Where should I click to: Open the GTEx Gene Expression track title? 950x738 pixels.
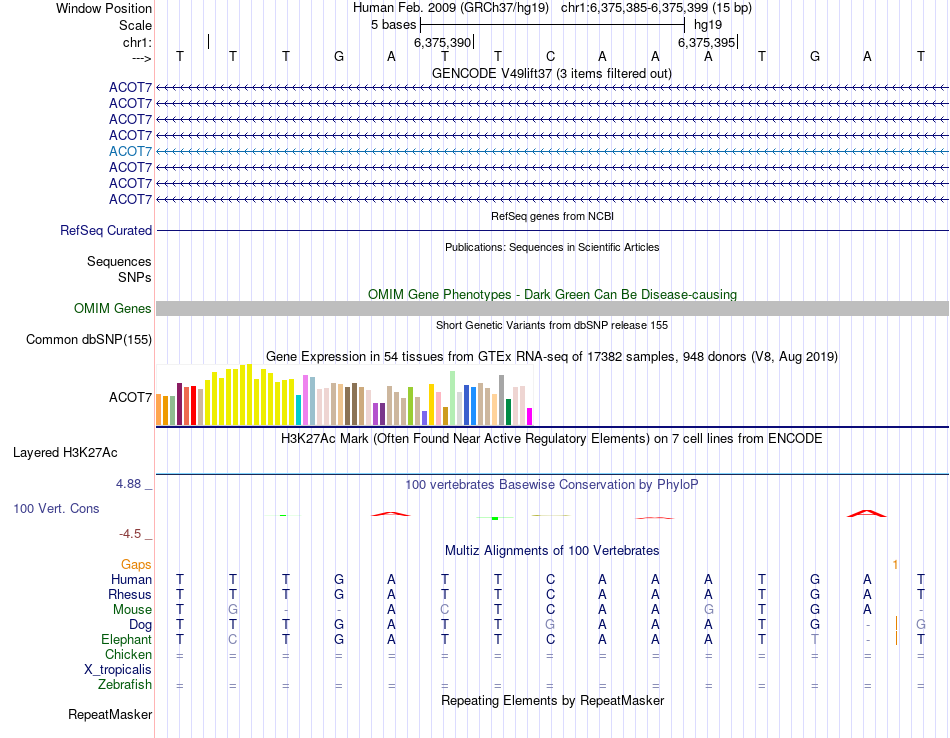(x=552, y=356)
